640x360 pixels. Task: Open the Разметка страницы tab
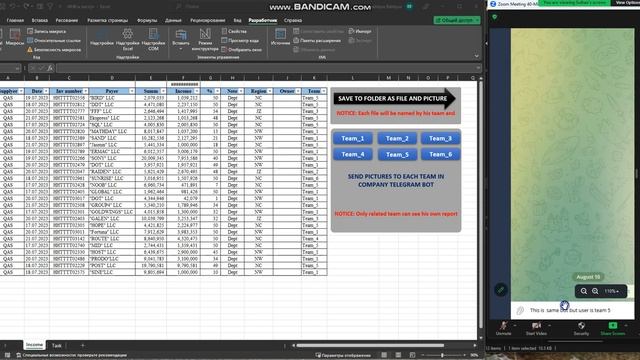coord(107,20)
